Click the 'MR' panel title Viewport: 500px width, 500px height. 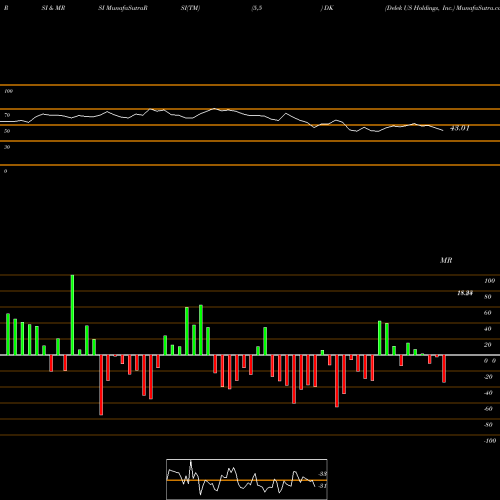446,260
